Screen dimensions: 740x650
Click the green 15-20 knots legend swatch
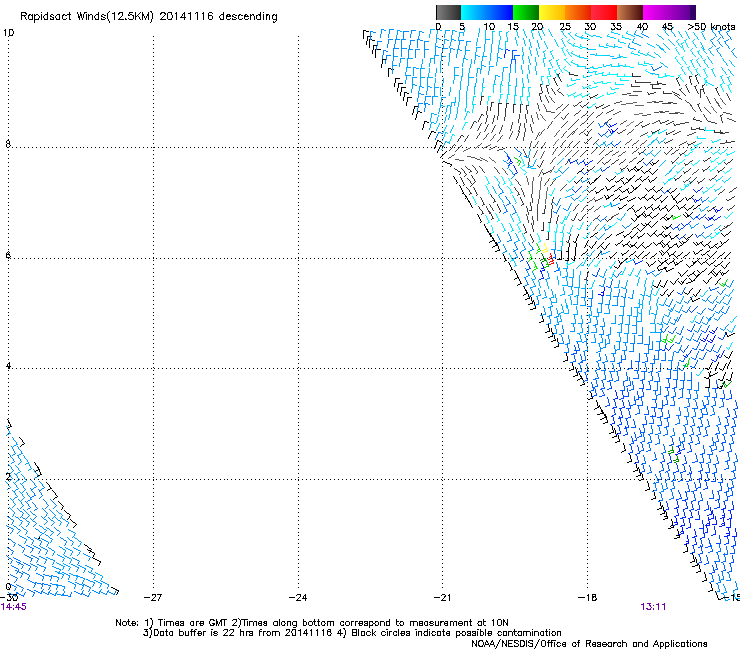point(526,12)
